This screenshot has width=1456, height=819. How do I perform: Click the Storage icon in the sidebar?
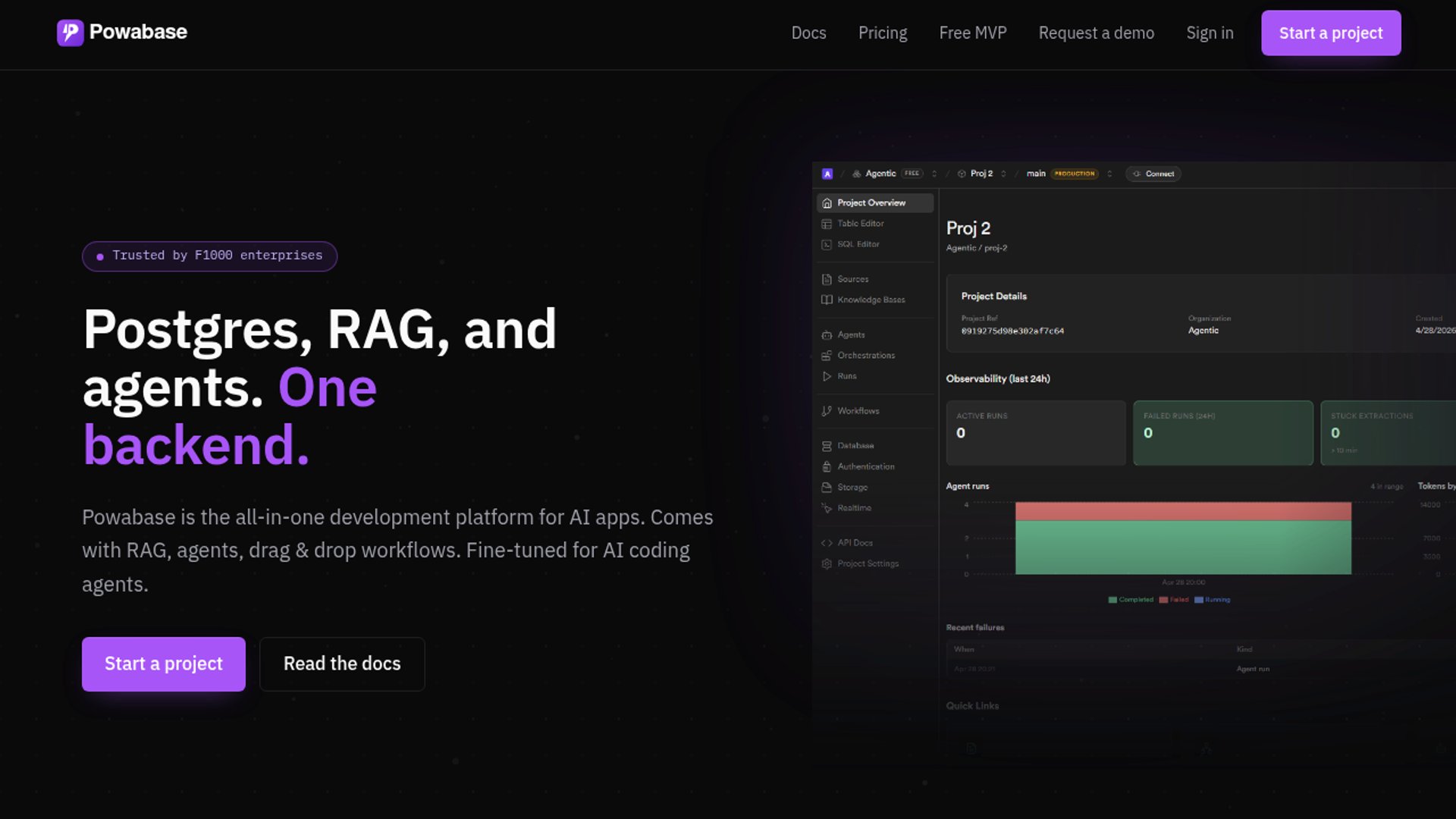point(827,487)
